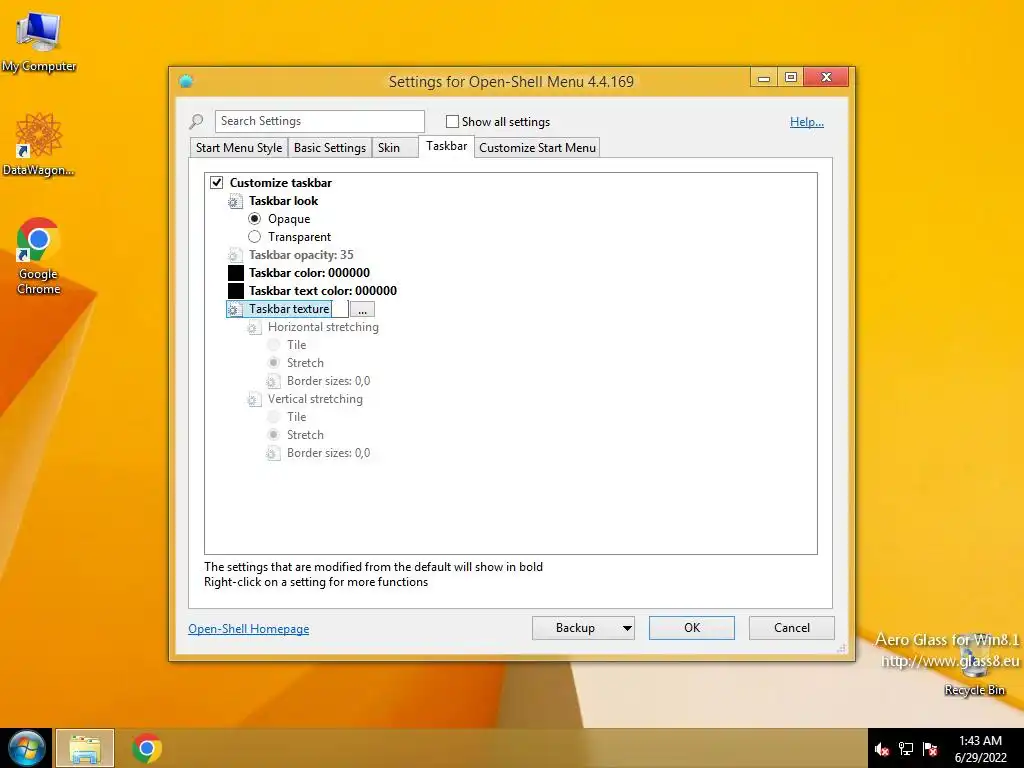1024x768 pixels.
Task: Select Stretch under Vertical stretching
Action: tap(274, 434)
